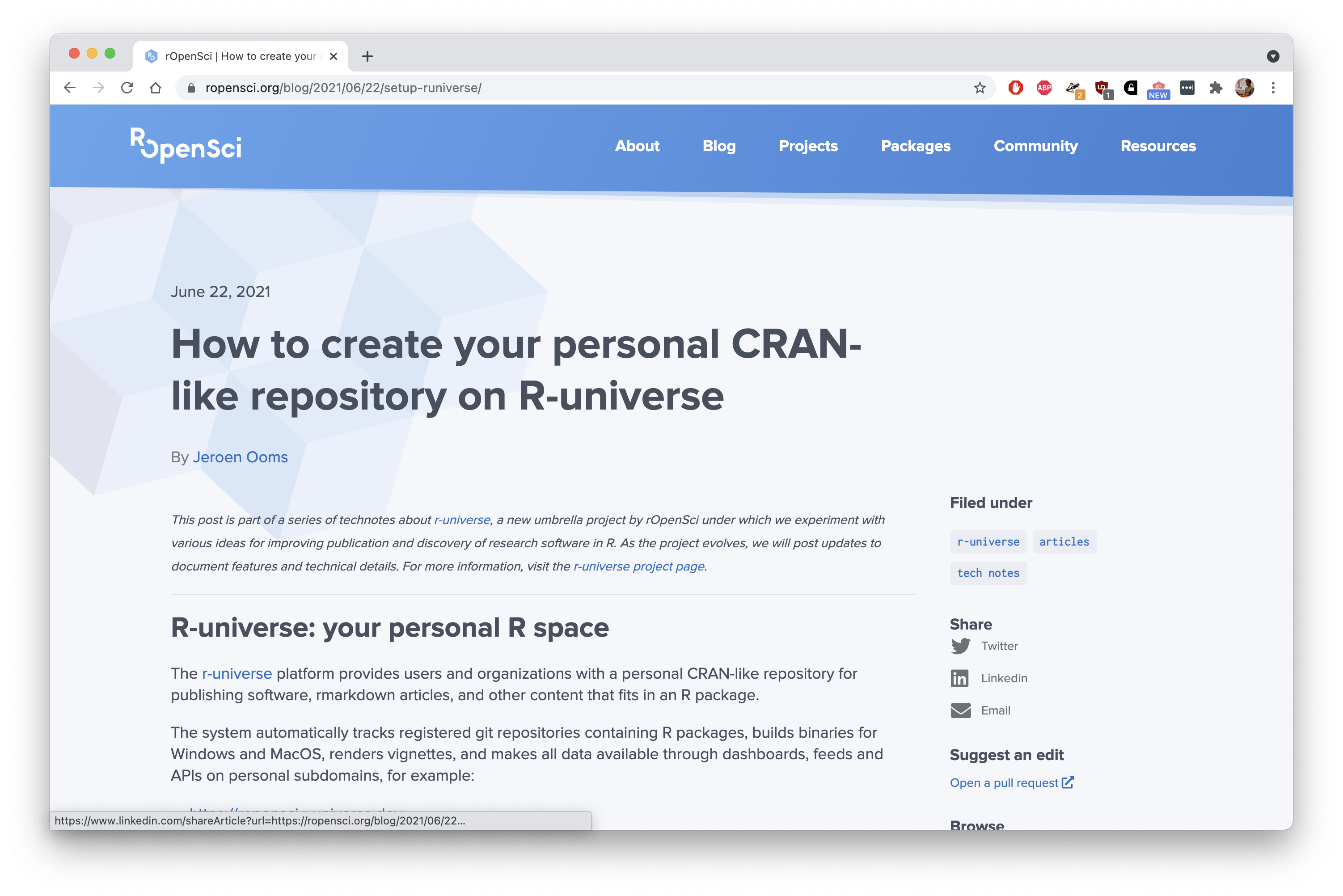1343x896 pixels.
Task: Expand the tab search dropdown arrow
Action: click(1273, 56)
